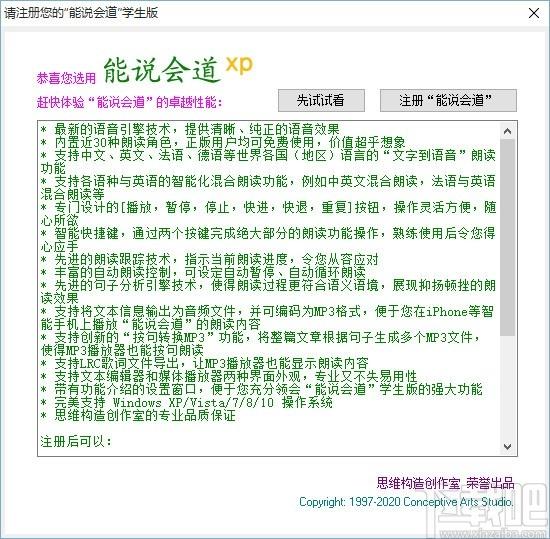Viewport: 550px width, 539px height.
Task: Click the line about 支持LRC歌词文件导出
Action: click(x=204, y=363)
